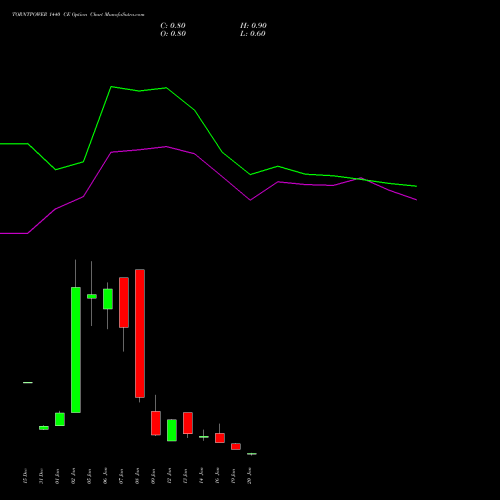Image resolution: width=500 pixels, height=500 pixels.
Task: Click the 14 Jan date label
Action: [x=201, y=476]
